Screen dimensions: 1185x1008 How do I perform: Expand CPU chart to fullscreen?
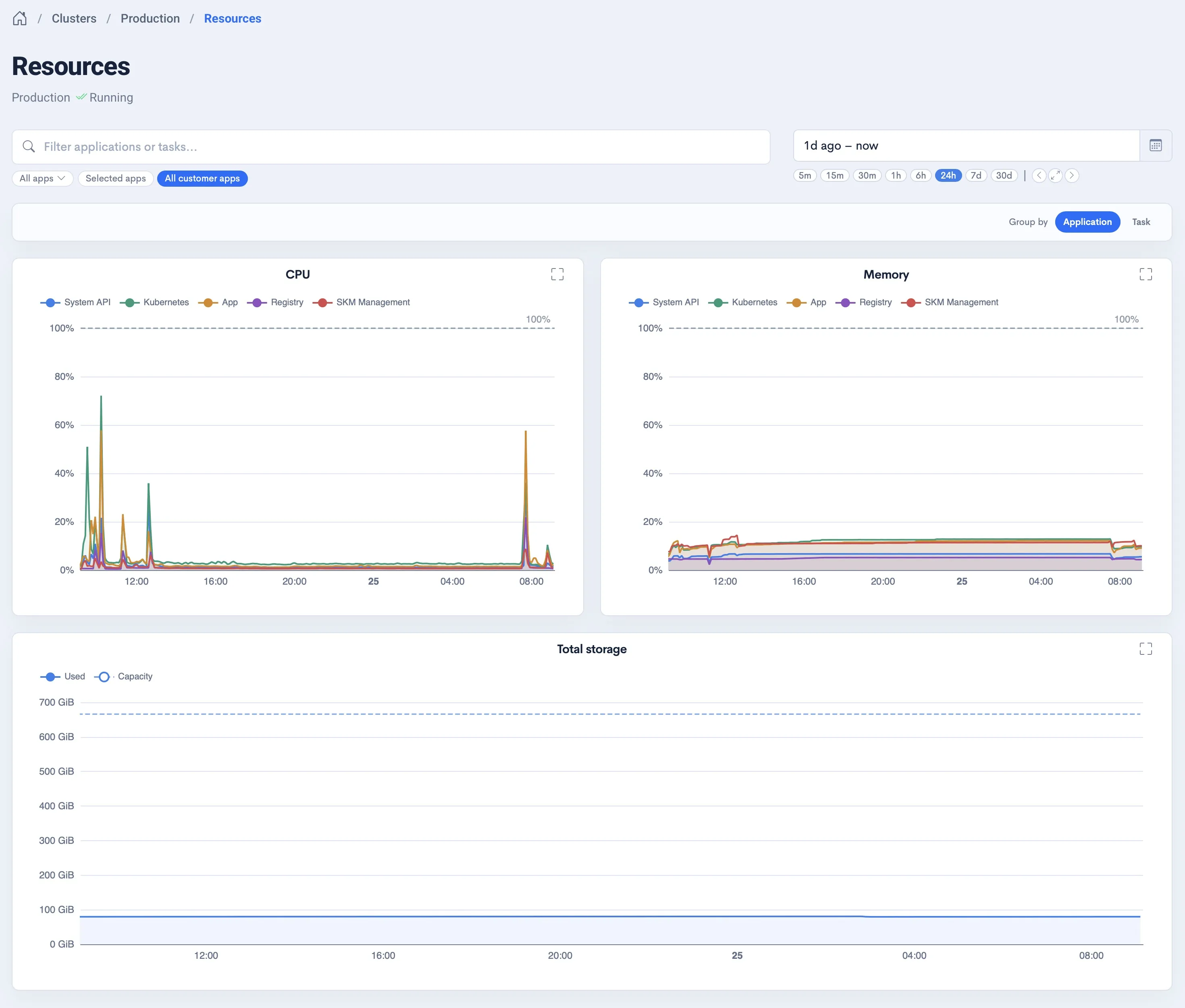click(x=557, y=274)
